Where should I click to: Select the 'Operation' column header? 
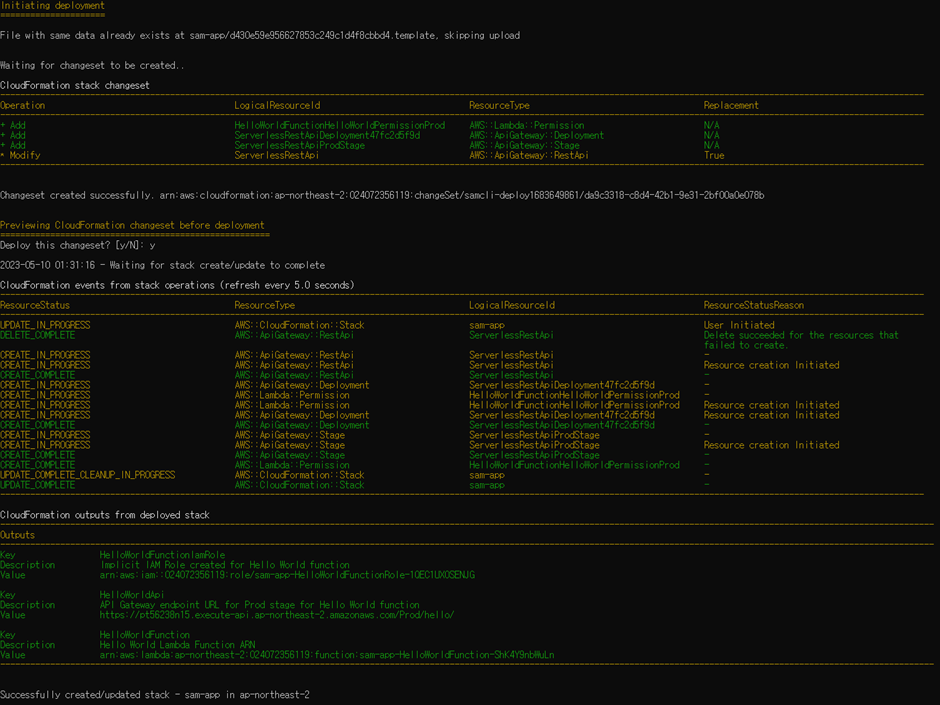point(23,106)
